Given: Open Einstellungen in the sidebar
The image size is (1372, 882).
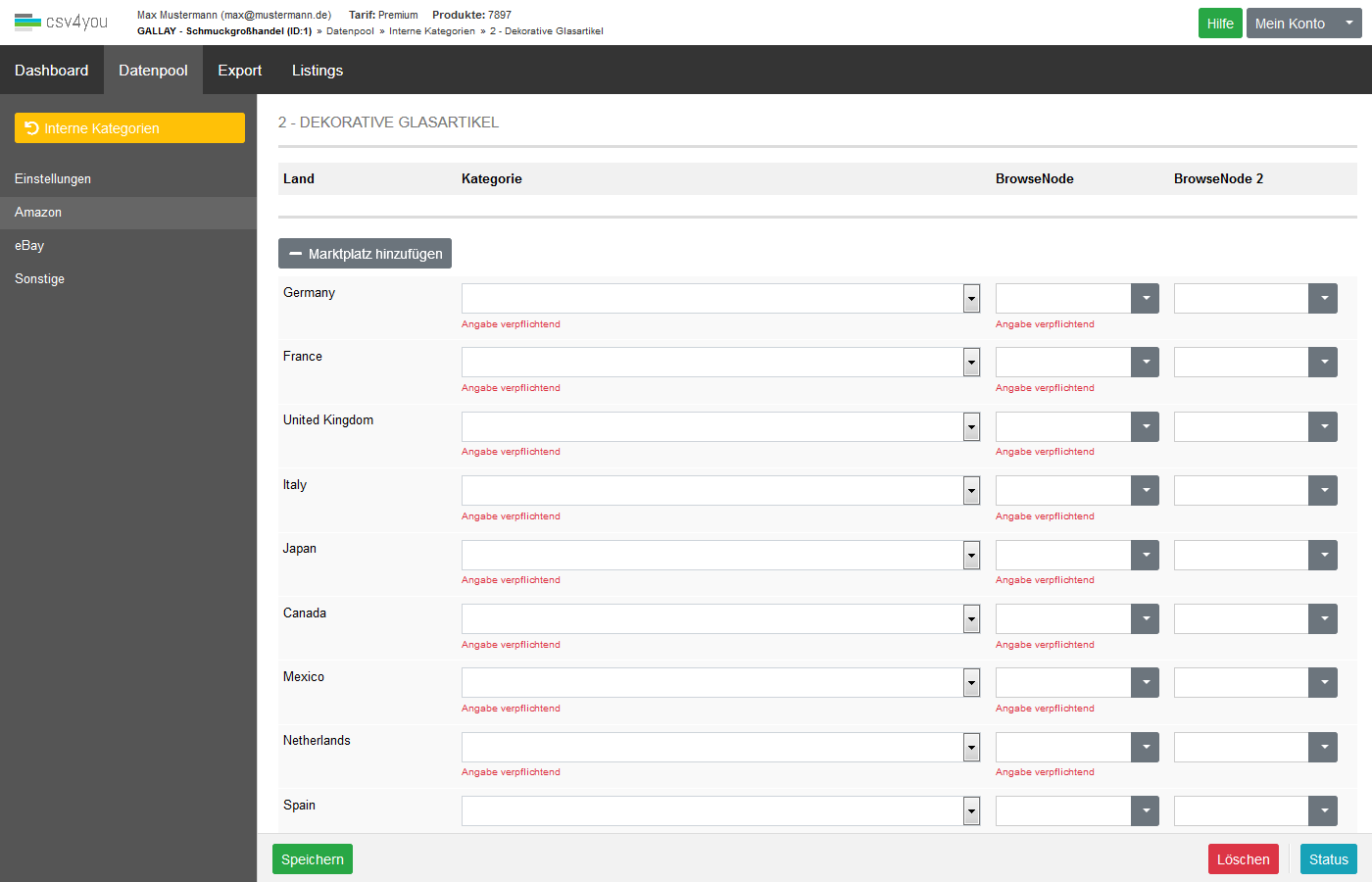Looking at the screenshot, I should [x=53, y=179].
